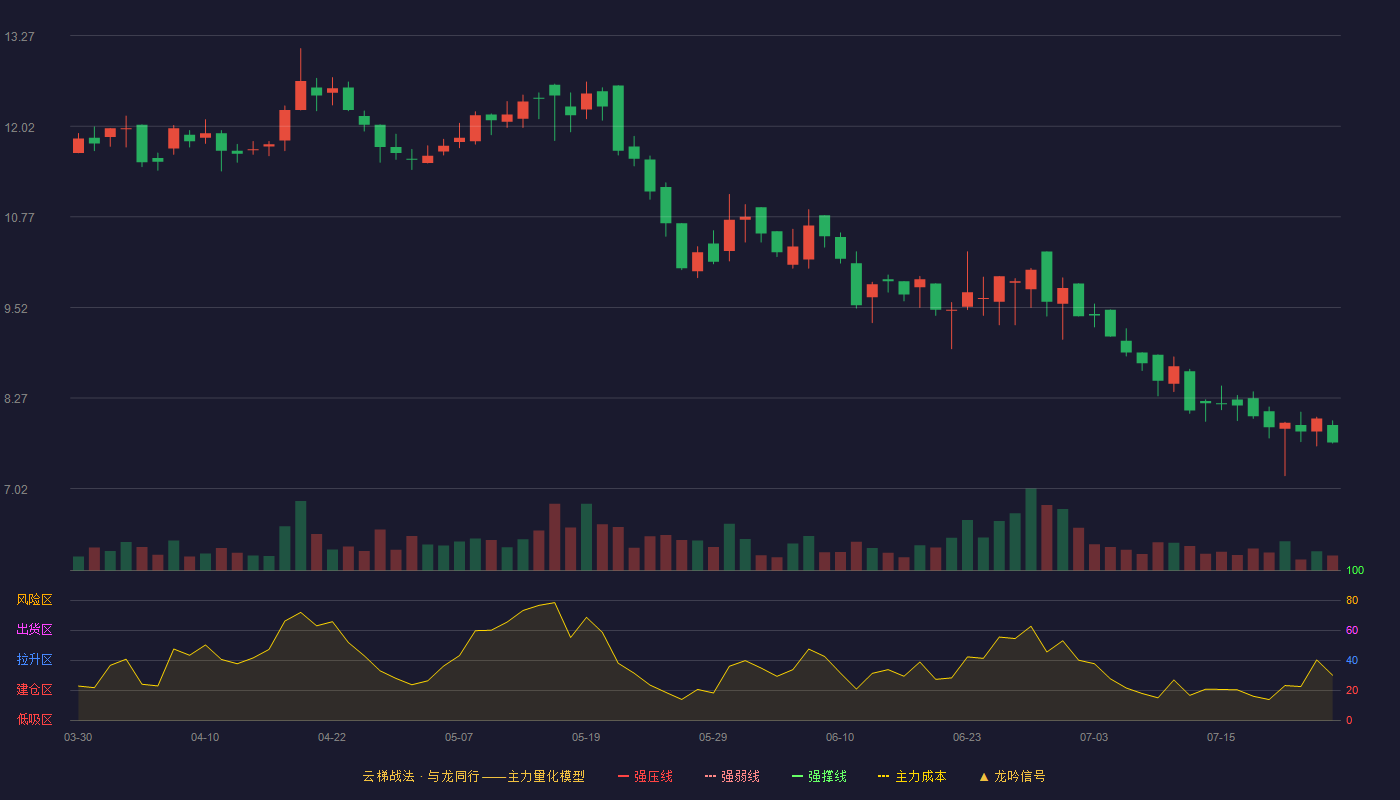Hide the 主力成本 series via legend label

[x=920, y=776]
